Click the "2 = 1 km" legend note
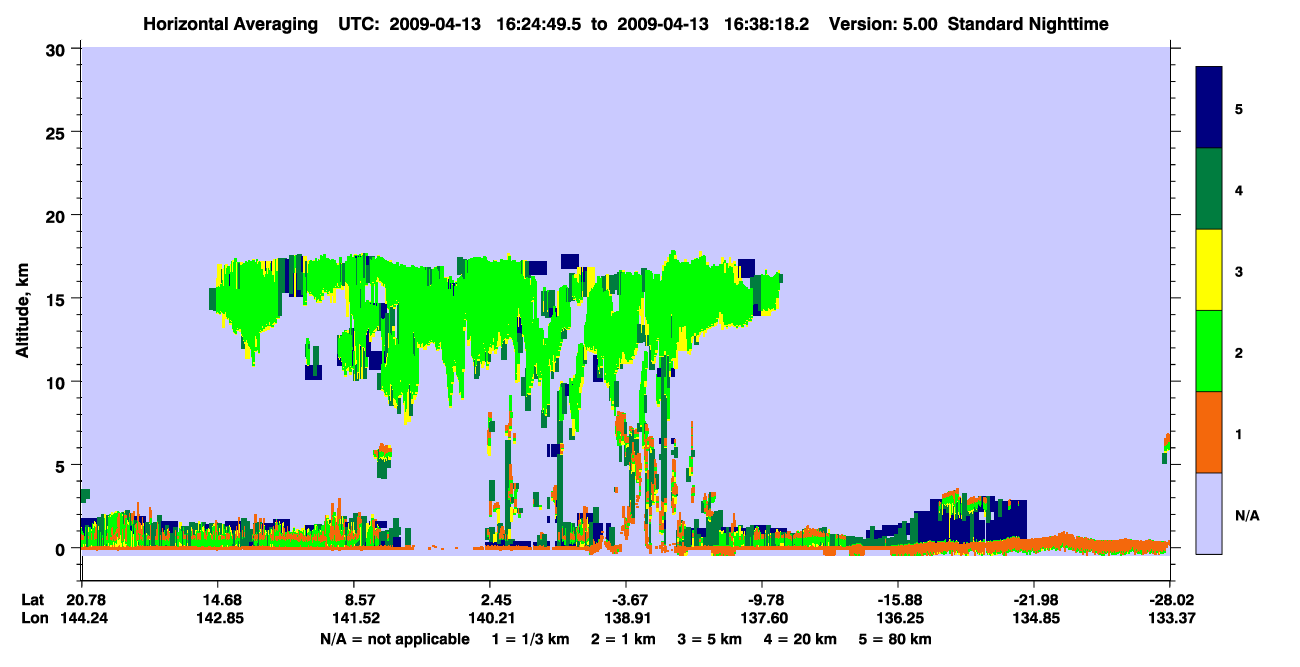This screenshot has height=667, width=1300. (623, 639)
